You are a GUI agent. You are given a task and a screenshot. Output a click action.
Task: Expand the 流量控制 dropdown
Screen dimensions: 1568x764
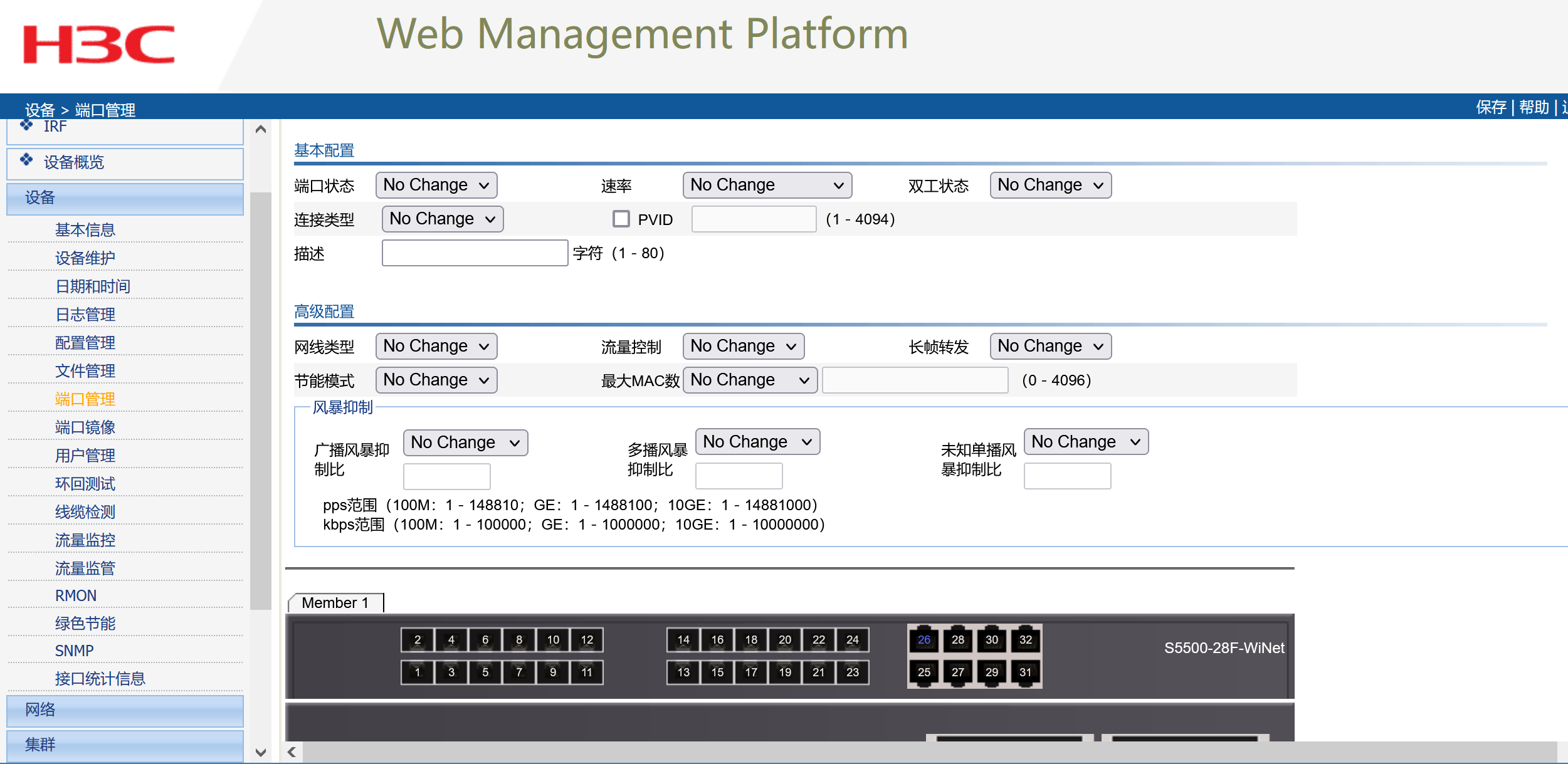tap(743, 347)
